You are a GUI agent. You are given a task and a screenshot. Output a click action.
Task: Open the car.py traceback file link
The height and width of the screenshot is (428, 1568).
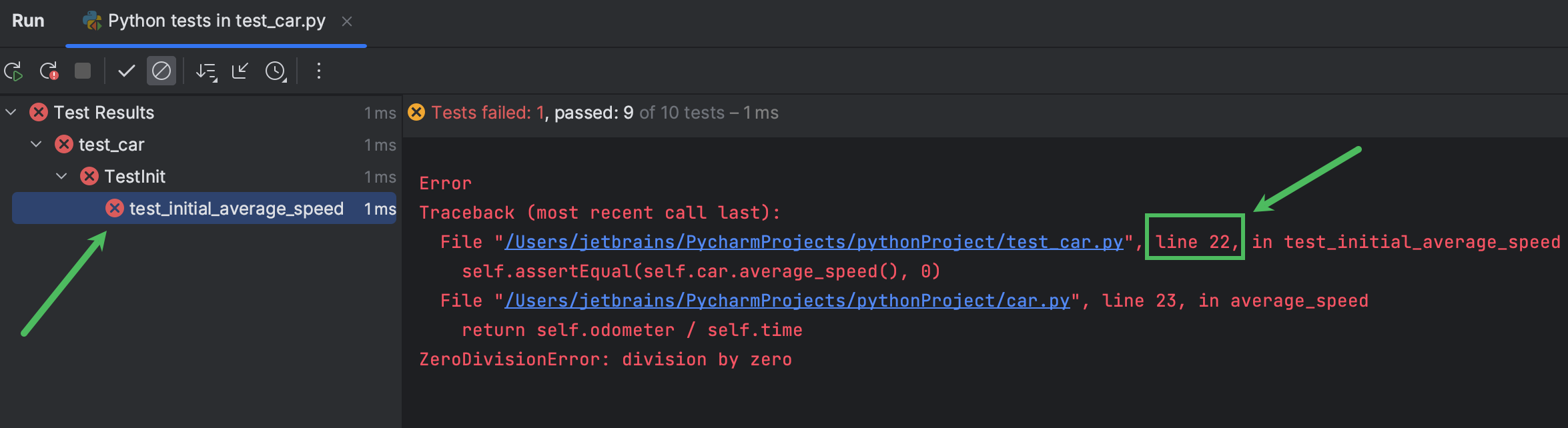pyautogui.click(x=787, y=301)
